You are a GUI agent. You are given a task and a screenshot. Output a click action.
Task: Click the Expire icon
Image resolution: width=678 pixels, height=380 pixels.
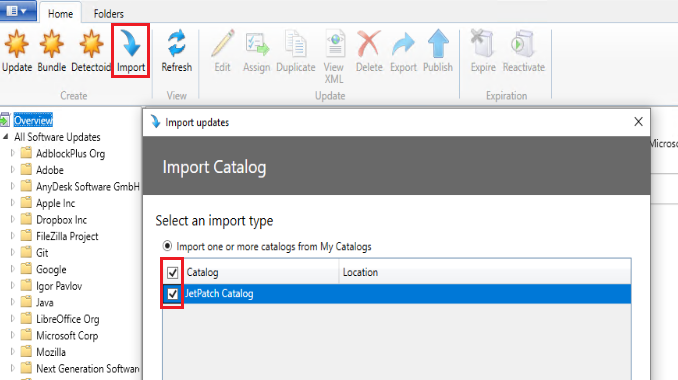(482, 43)
